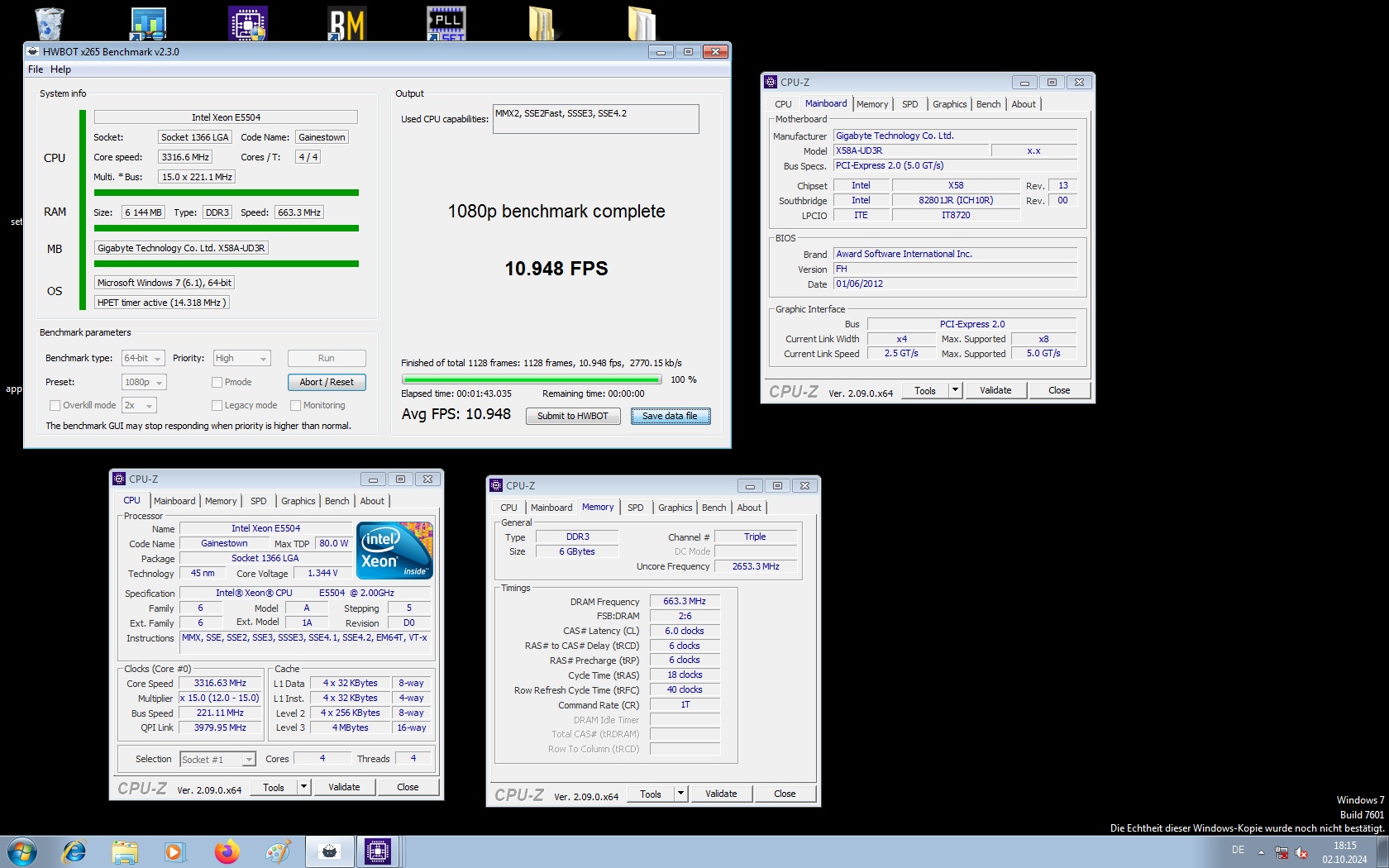Switch to HWBOT x265 taskbar button
Image resolution: width=1389 pixels, height=868 pixels.
click(329, 851)
